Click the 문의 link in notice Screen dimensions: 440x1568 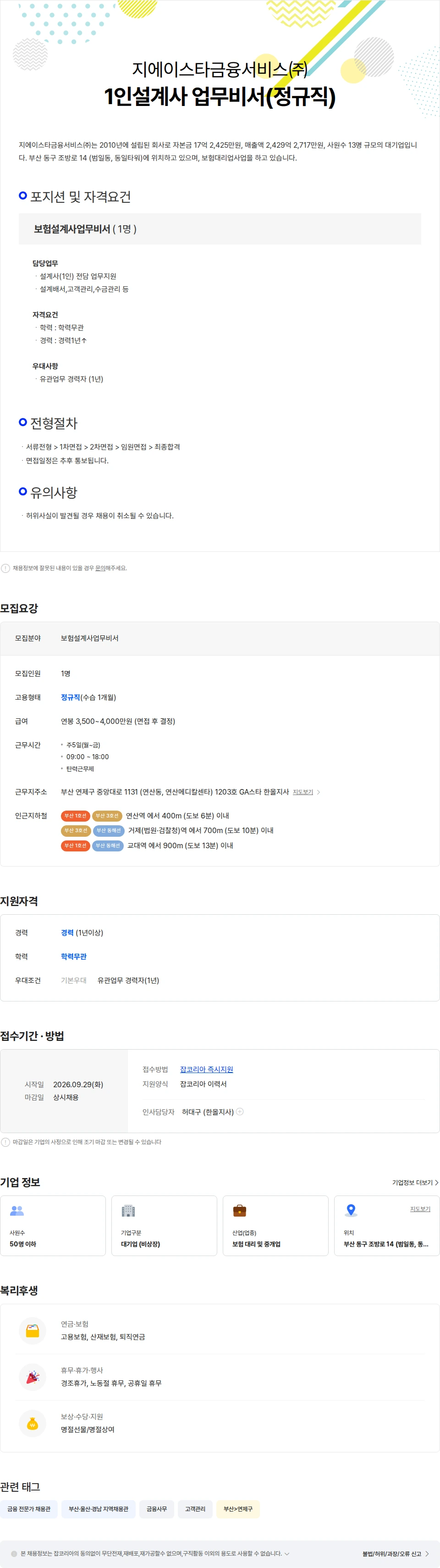click(x=100, y=568)
